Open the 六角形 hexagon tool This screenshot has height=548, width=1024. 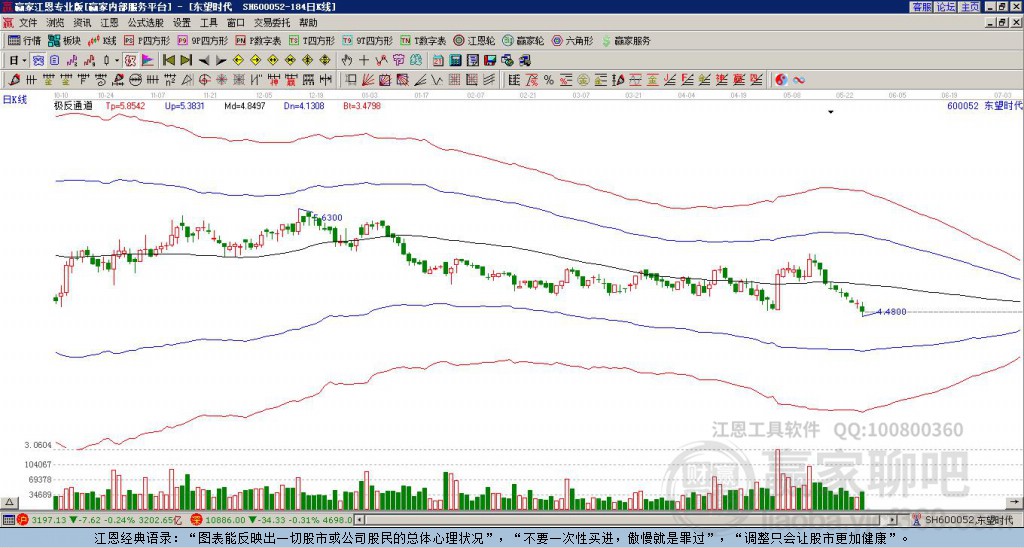tap(573, 40)
